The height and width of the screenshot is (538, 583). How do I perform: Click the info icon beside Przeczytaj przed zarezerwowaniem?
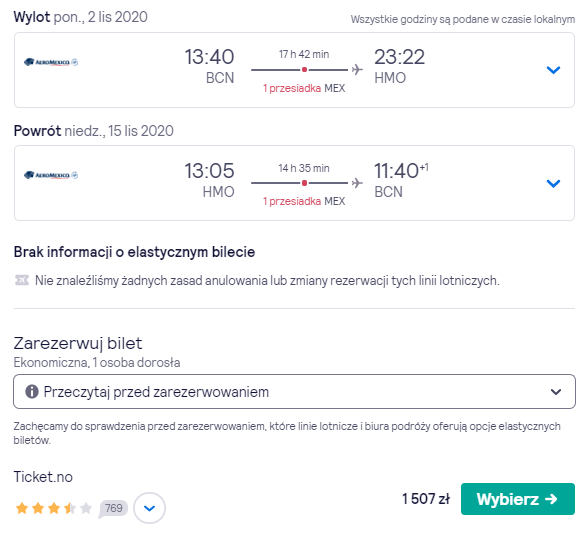[32, 392]
